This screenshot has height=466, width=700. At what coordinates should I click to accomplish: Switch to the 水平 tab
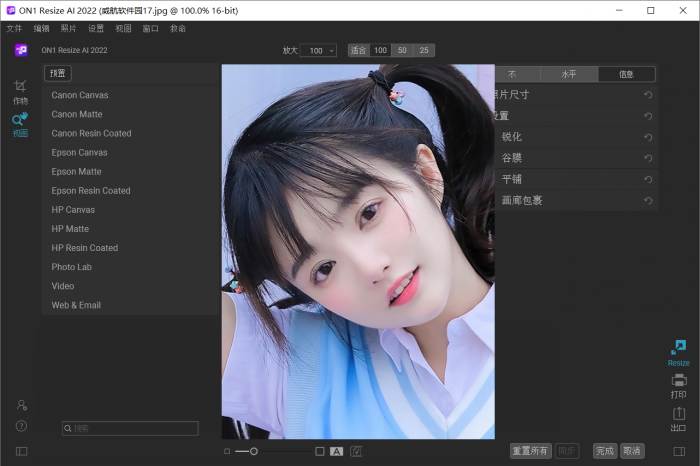click(x=569, y=74)
